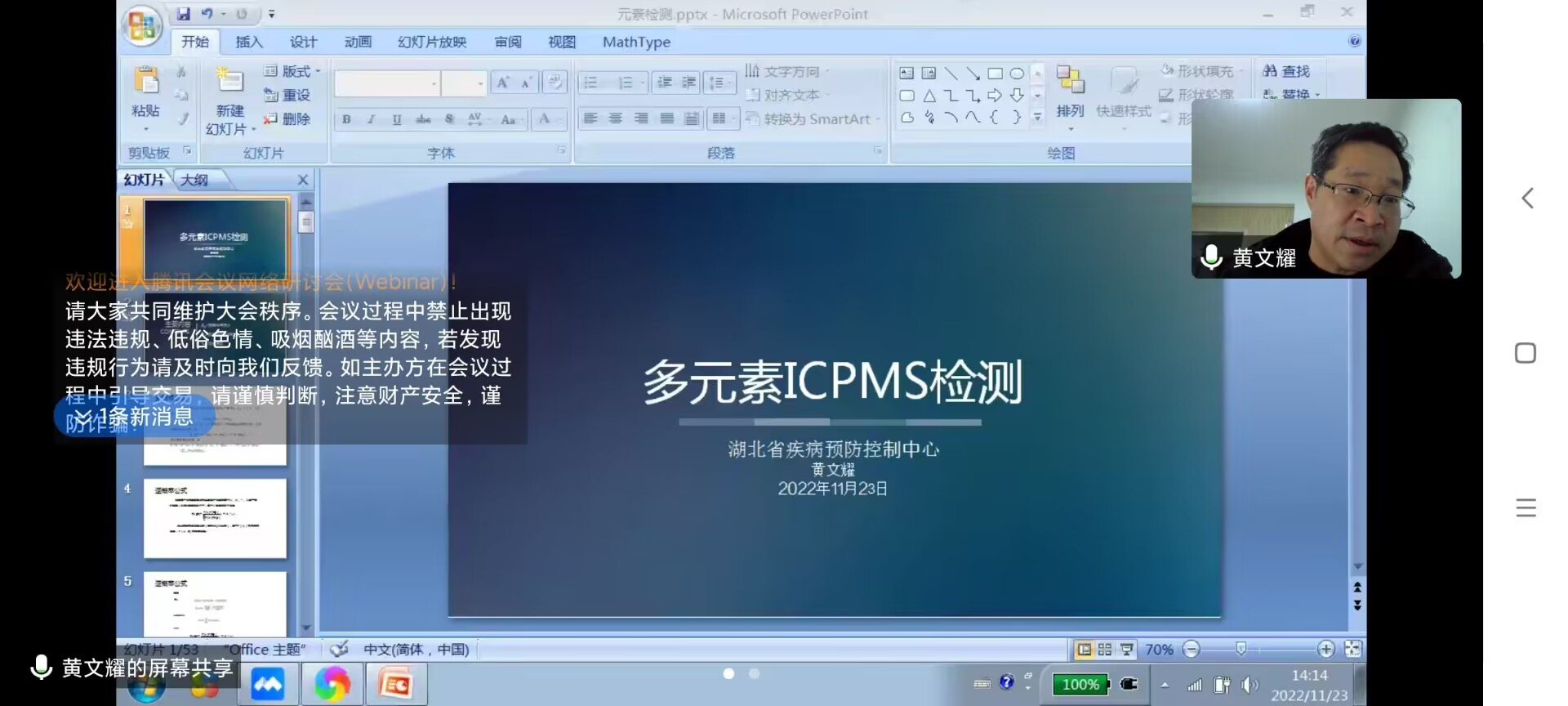Click the Paste clipboard icon
Image resolution: width=1568 pixels, height=706 pixels.
[146, 81]
